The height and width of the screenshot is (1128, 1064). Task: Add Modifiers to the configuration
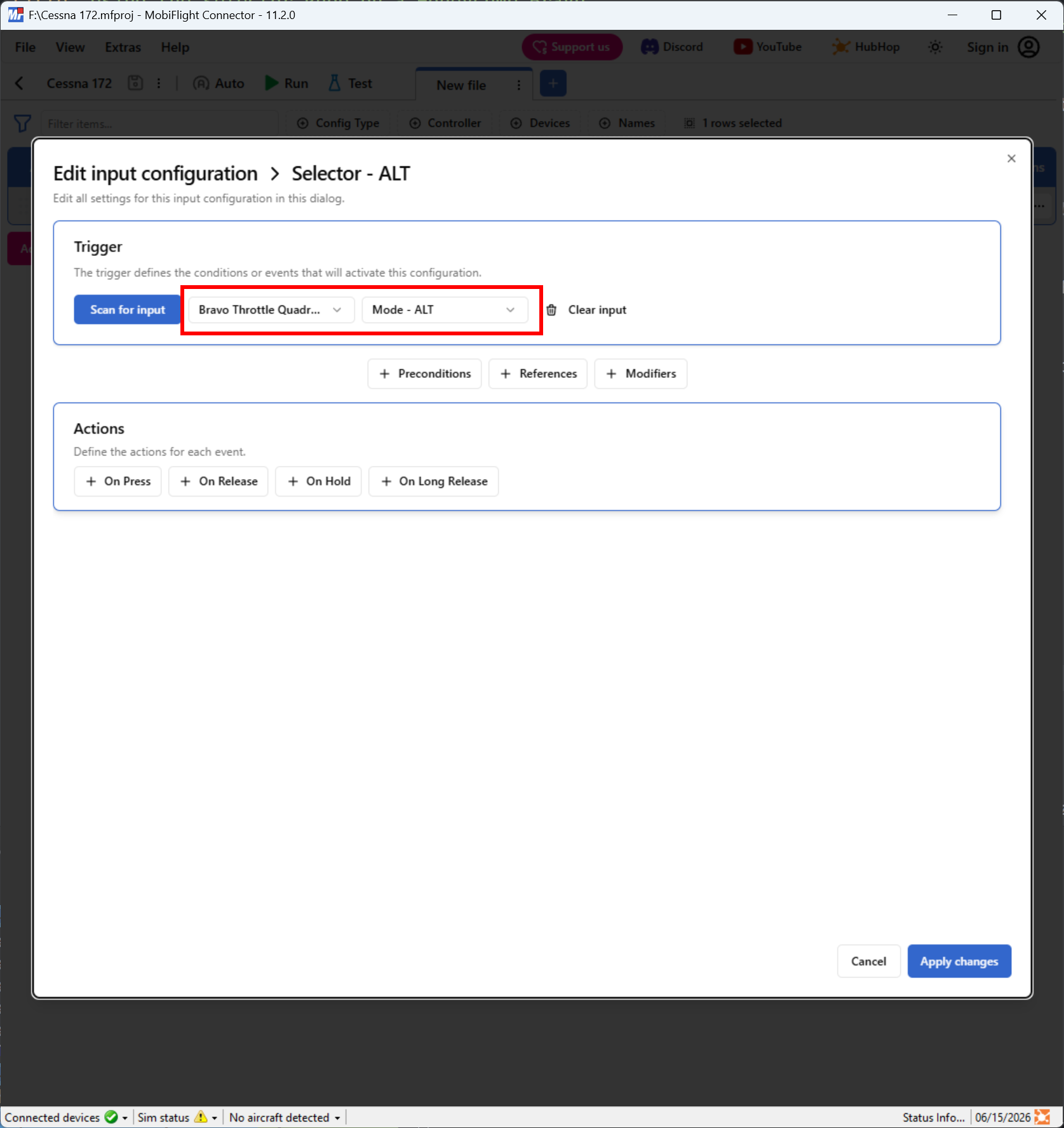click(641, 373)
